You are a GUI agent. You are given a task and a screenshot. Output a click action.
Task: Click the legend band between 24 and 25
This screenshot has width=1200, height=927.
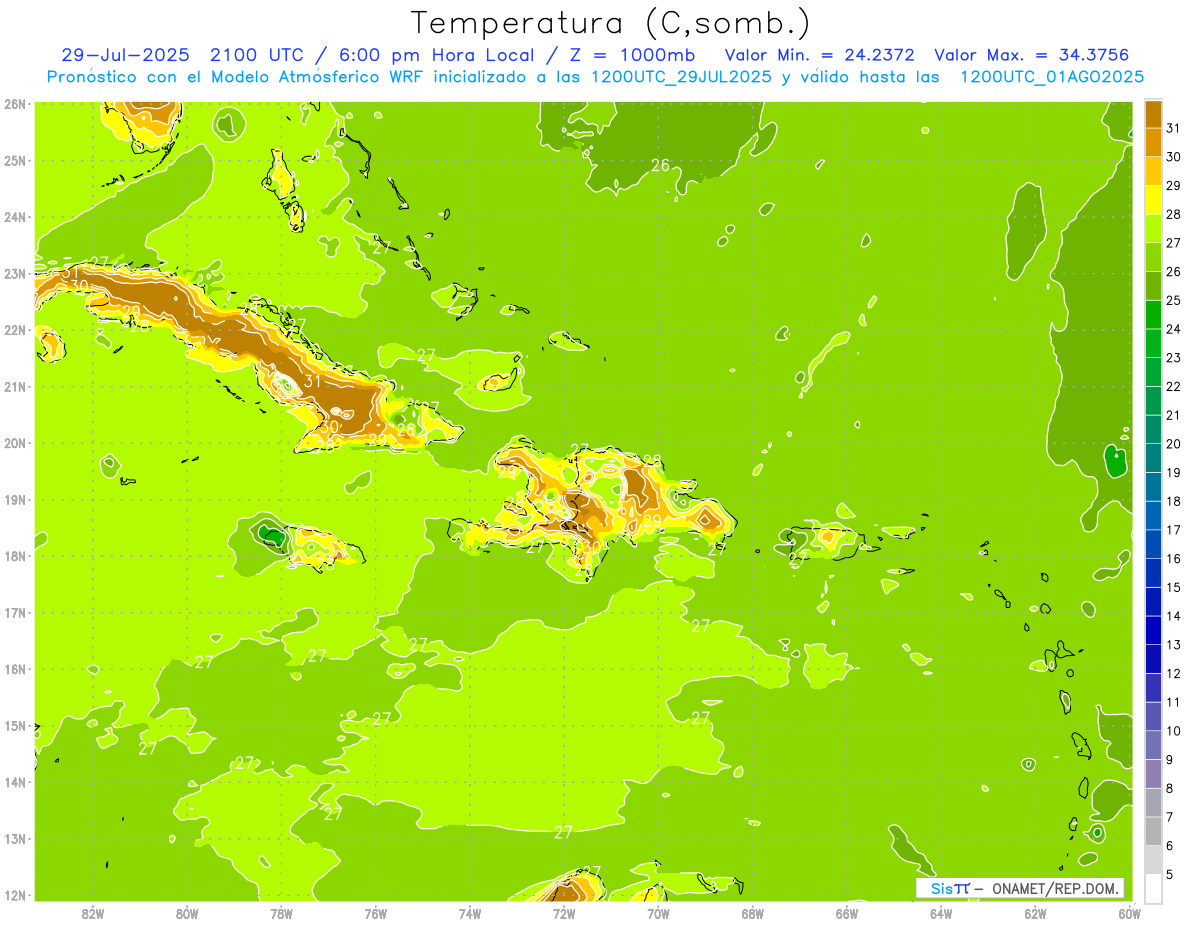coord(1154,314)
